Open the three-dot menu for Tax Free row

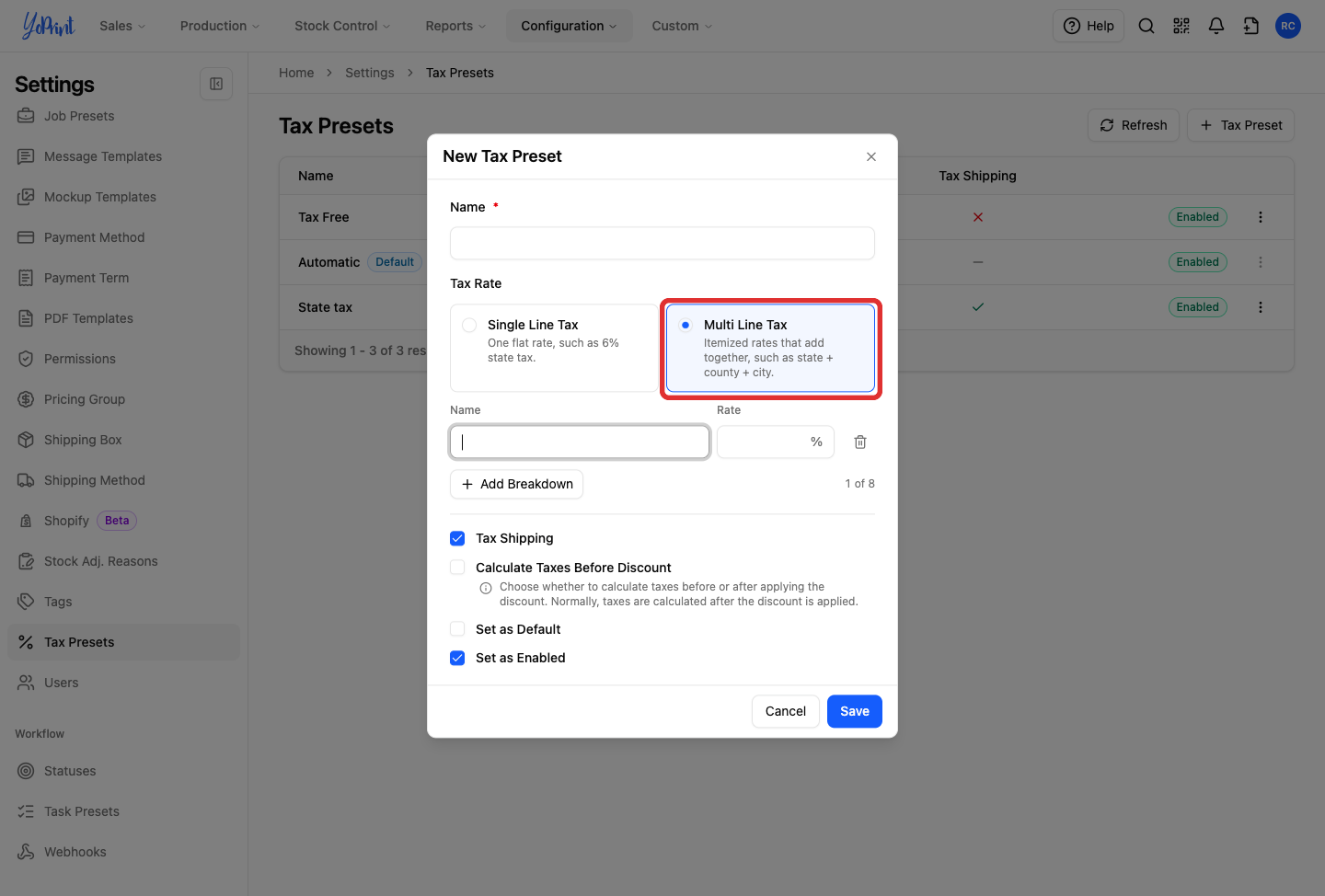pos(1261,217)
